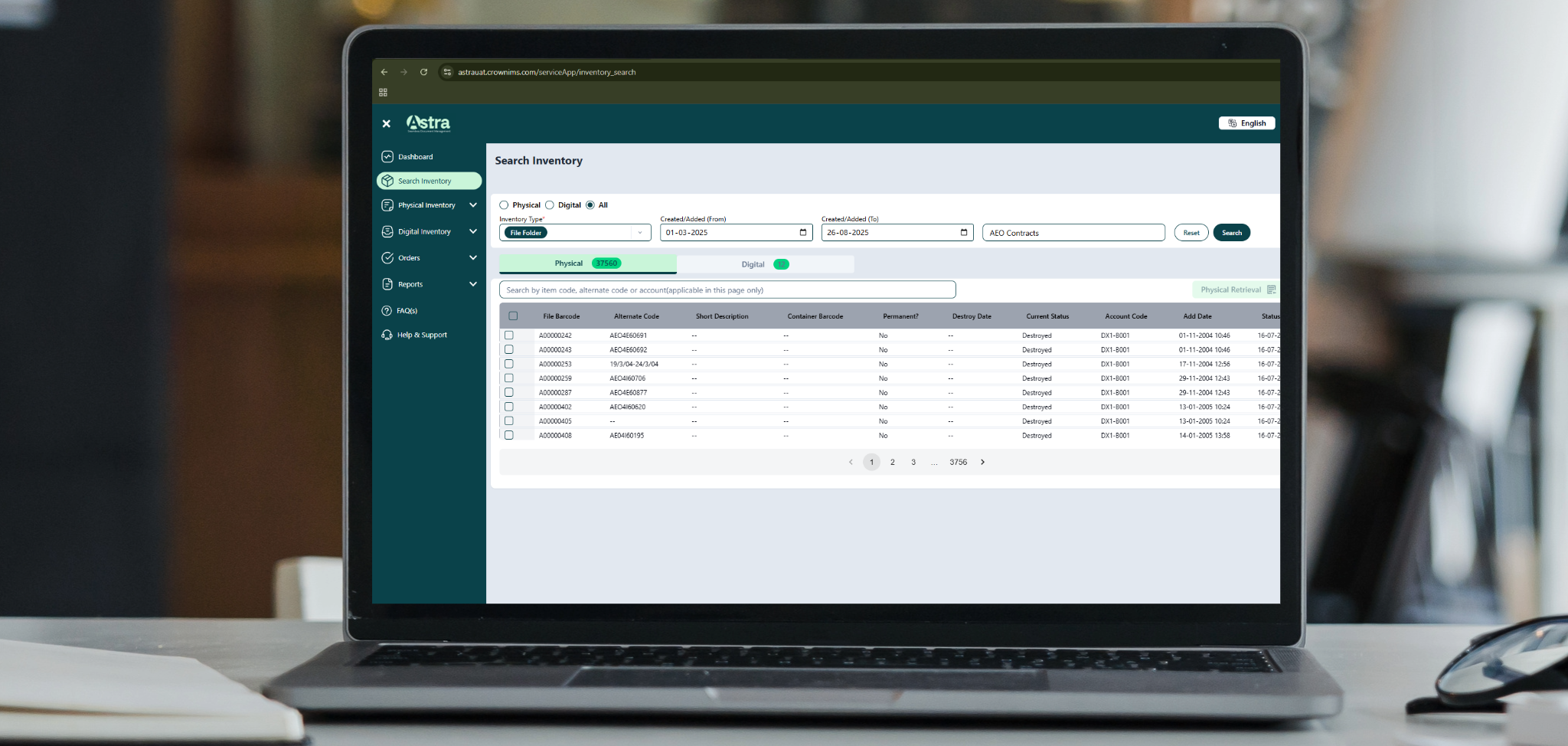
Task: Click the Reports document icon
Action: pyautogui.click(x=387, y=284)
